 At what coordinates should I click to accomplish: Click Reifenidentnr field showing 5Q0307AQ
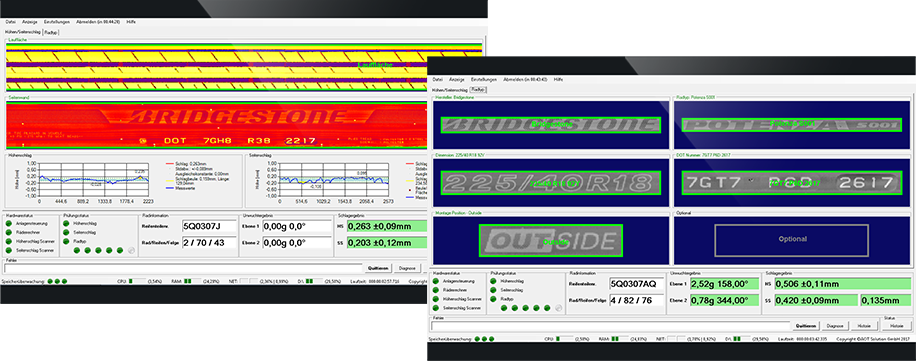coord(636,284)
